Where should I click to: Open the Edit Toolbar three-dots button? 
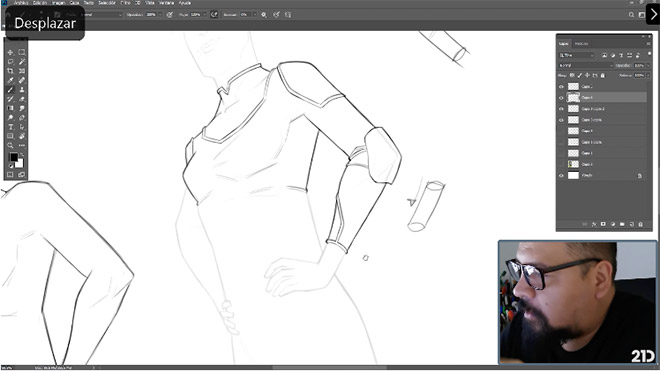[22, 145]
